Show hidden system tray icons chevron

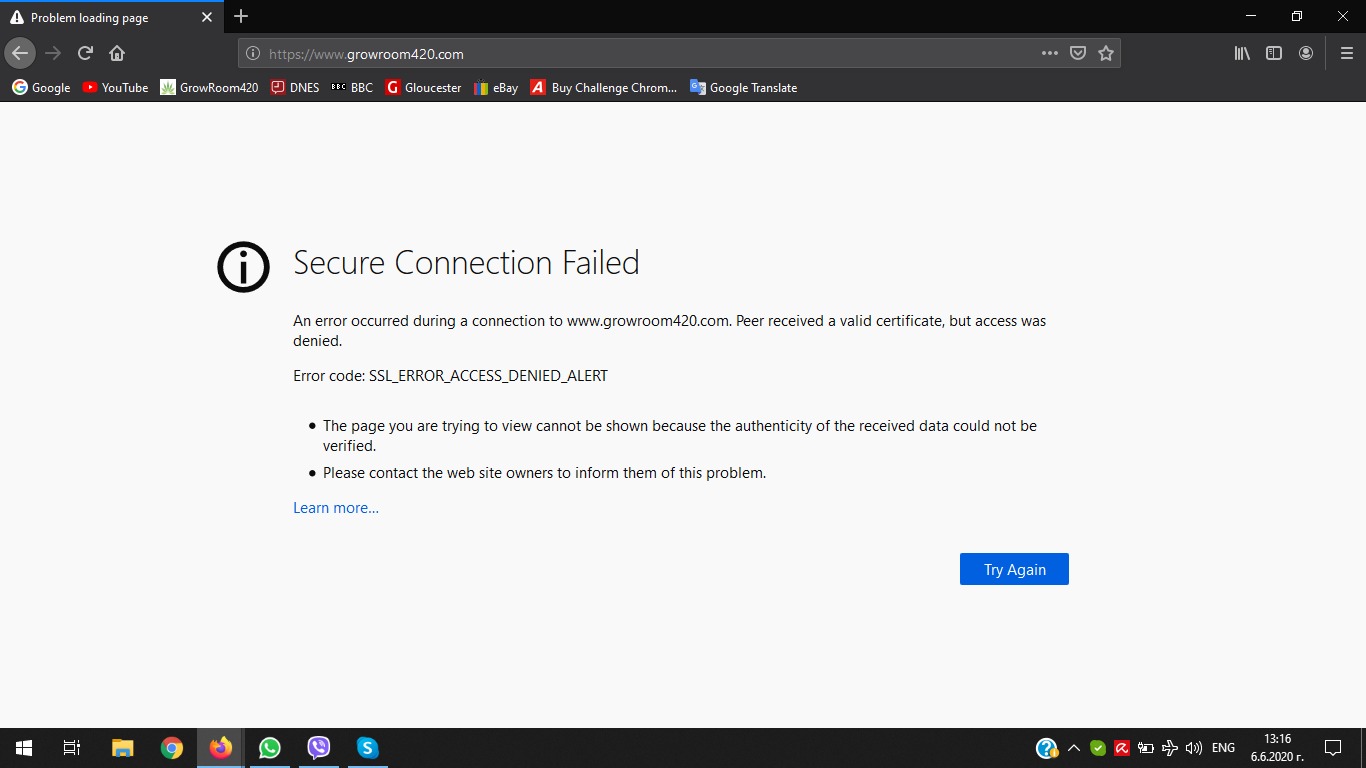1073,748
